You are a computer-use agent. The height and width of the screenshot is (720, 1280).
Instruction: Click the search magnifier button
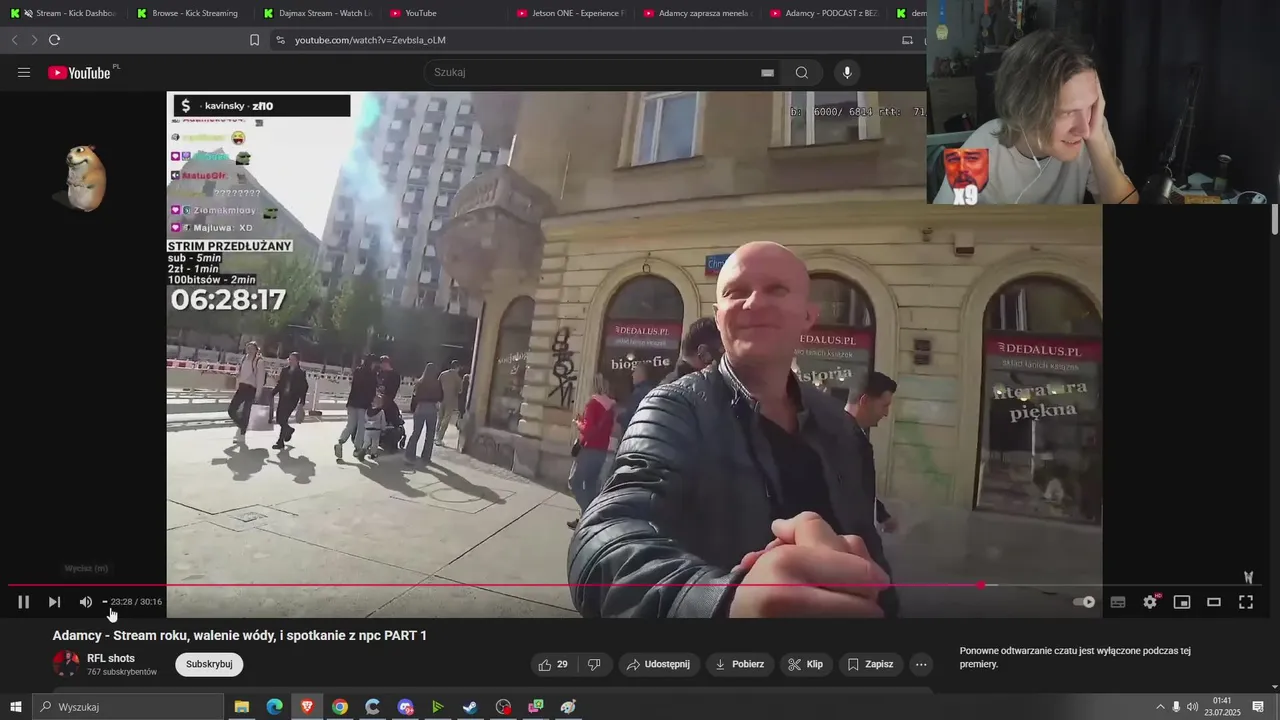click(x=802, y=72)
